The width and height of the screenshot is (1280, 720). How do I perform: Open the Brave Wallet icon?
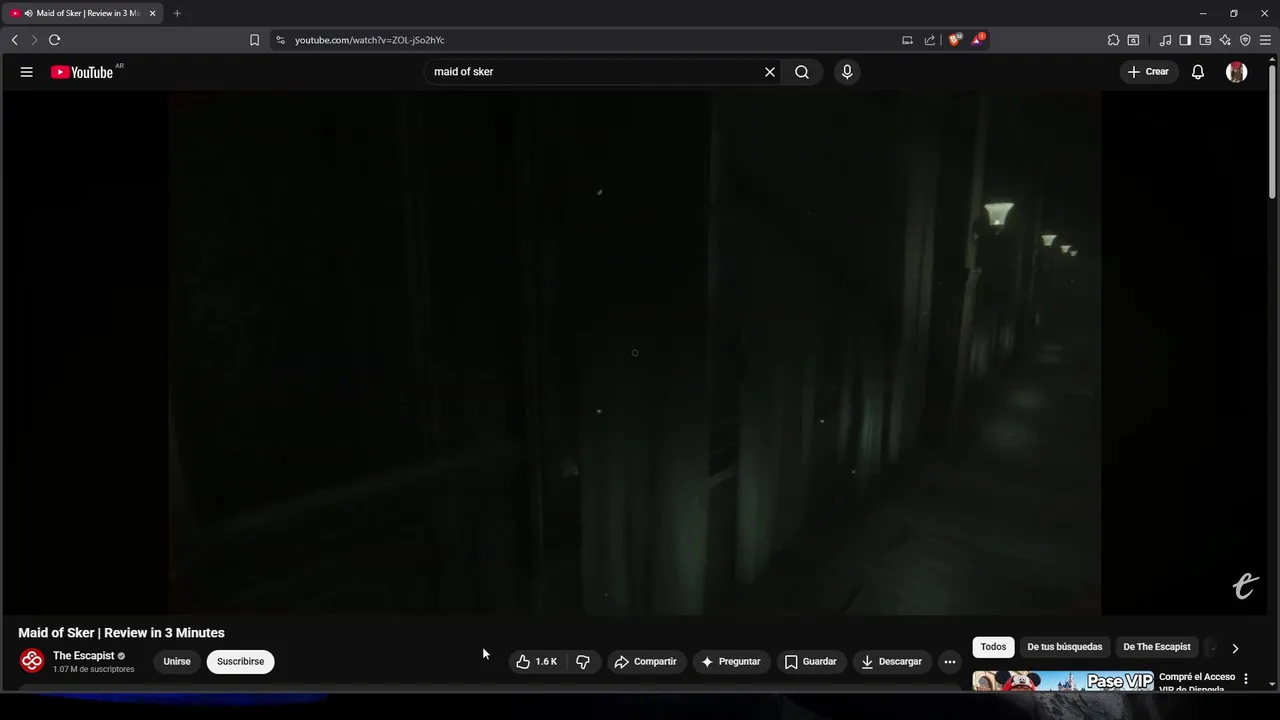[x=1205, y=40]
